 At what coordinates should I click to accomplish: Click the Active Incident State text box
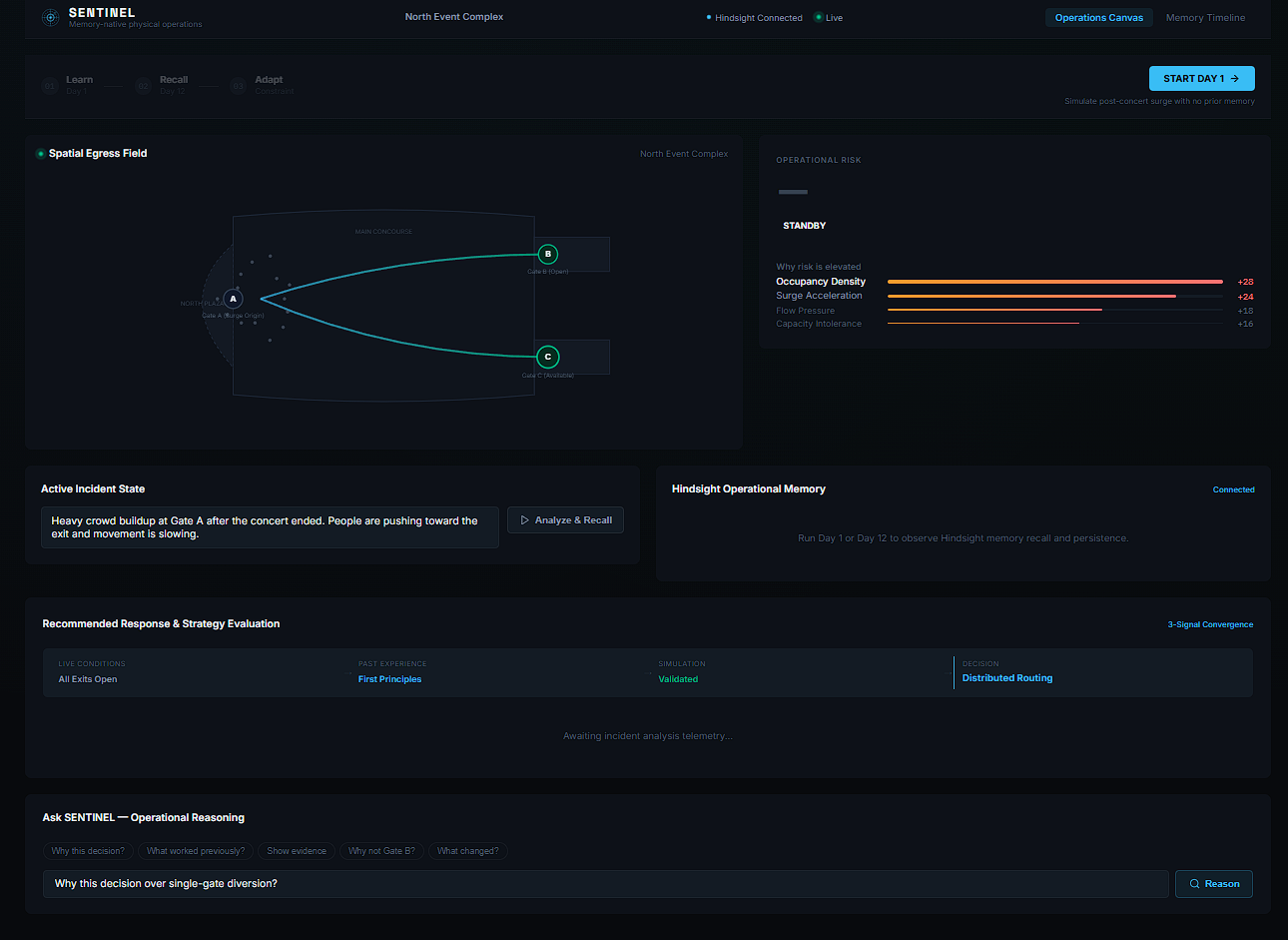pyautogui.click(x=270, y=527)
